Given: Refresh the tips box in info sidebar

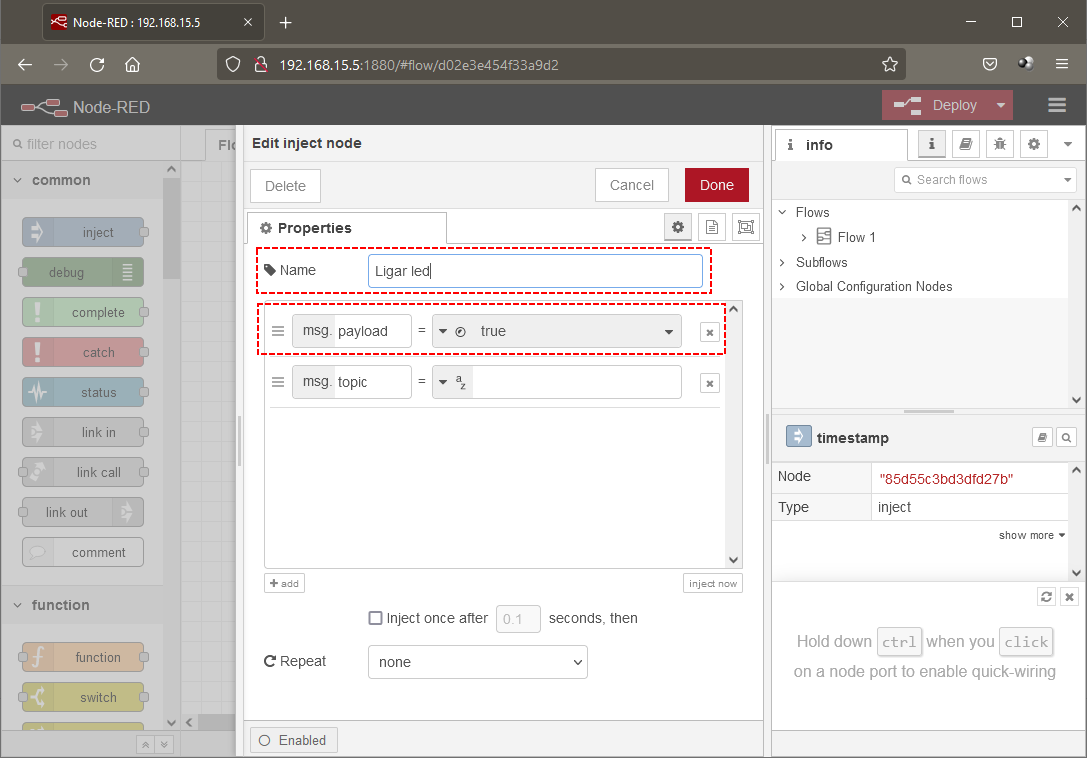Looking at the screenshot, I should tap(1046, 596).
